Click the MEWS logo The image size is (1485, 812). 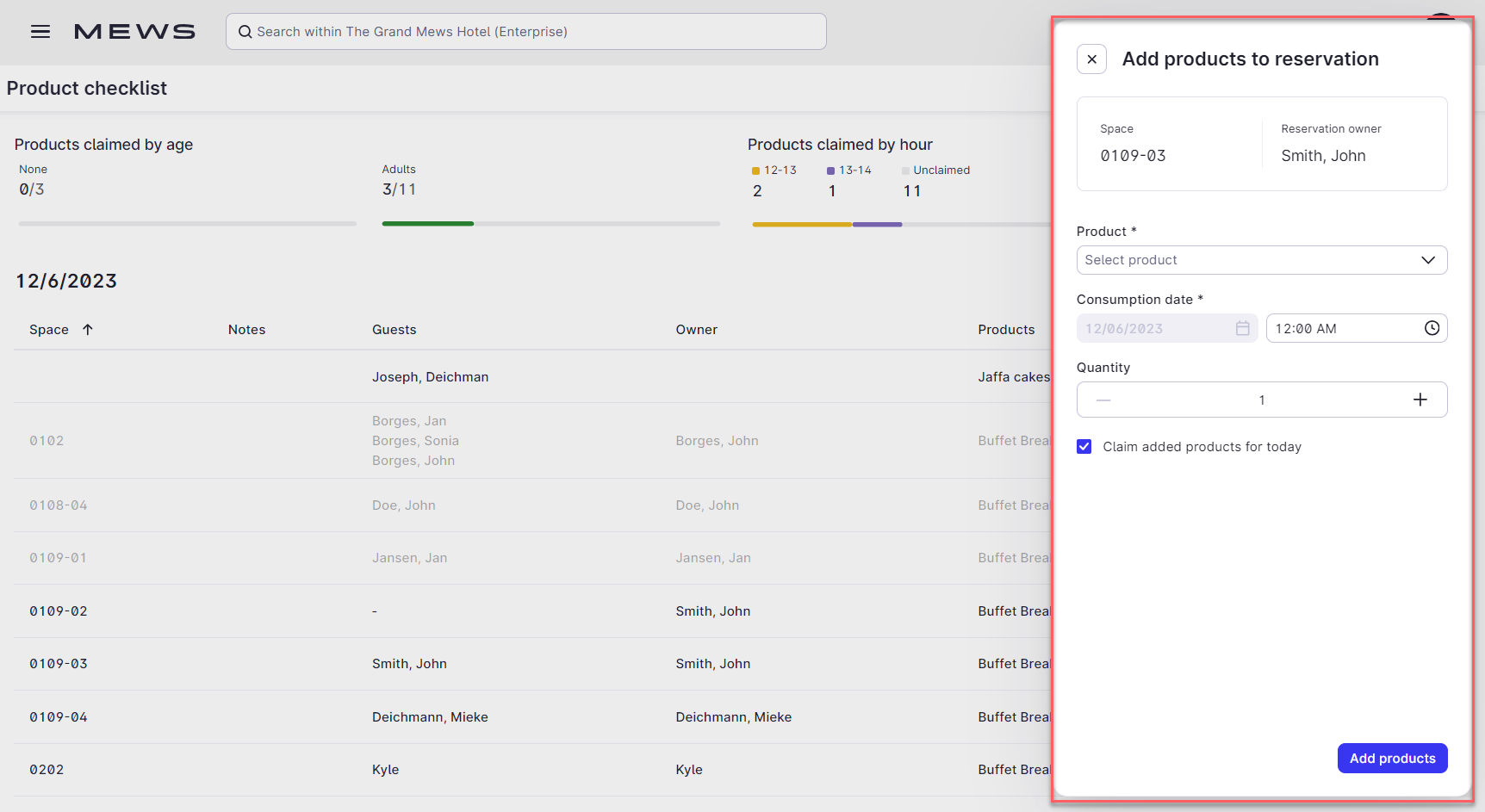[x=134, y=31]
